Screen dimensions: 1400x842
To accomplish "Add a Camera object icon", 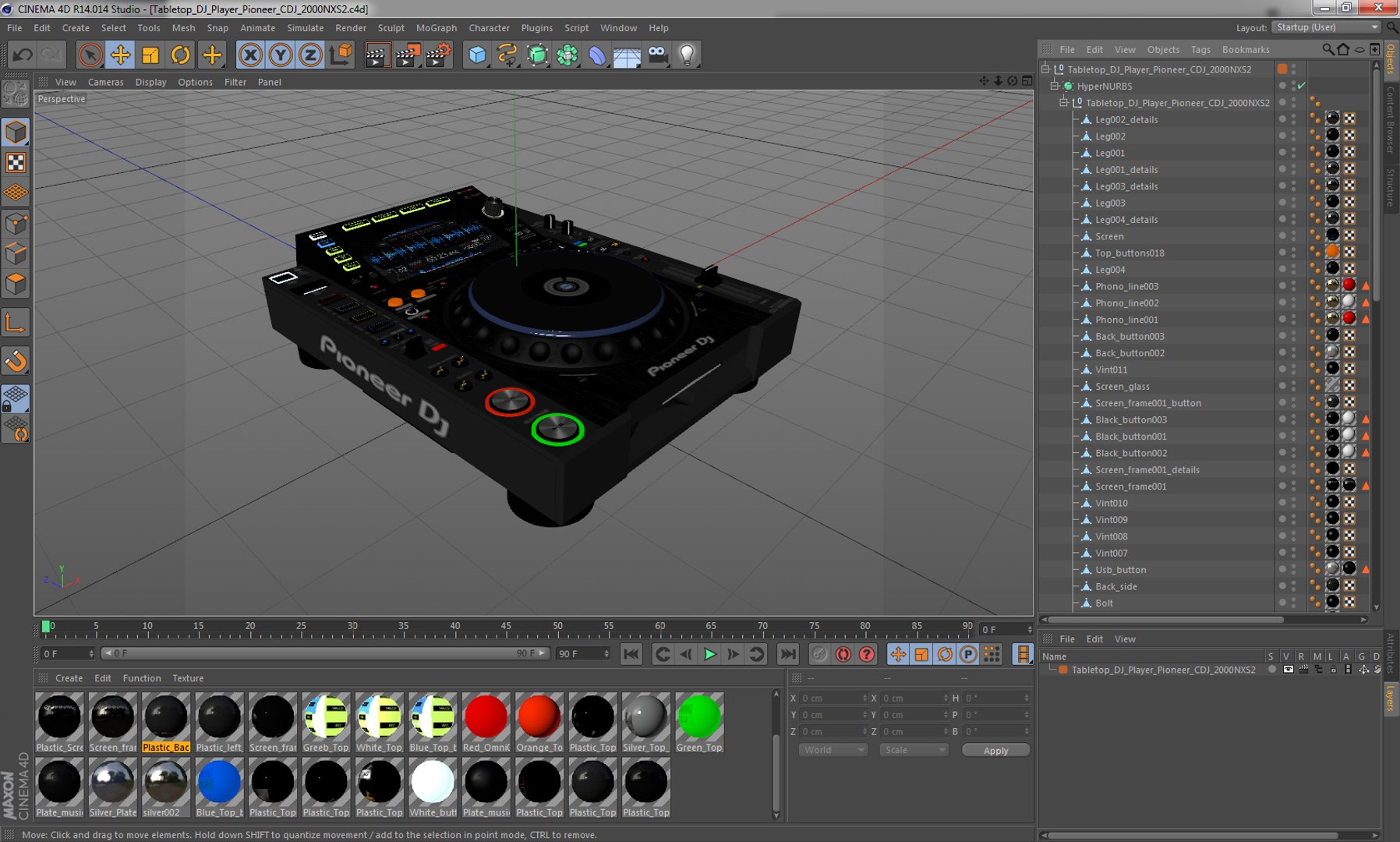I will point(658,55).
